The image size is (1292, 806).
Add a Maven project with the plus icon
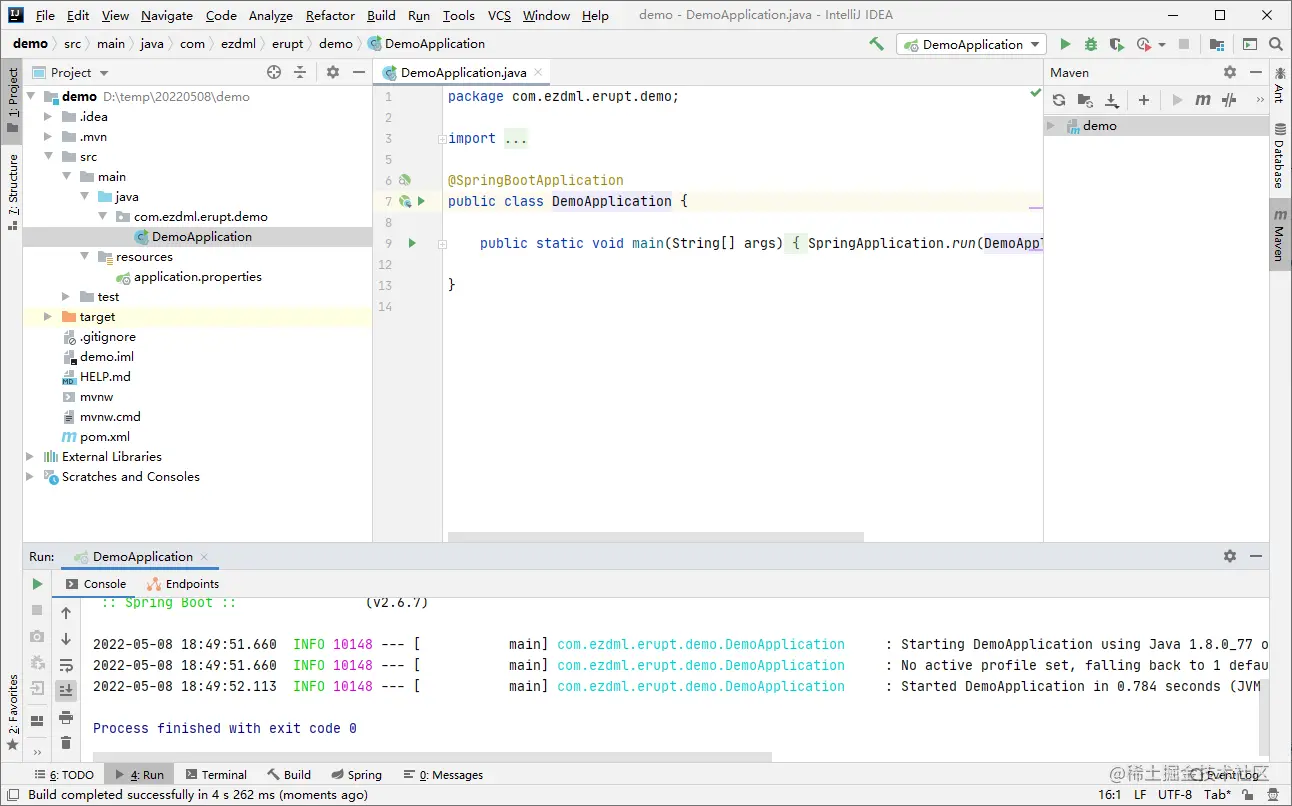[x=1144, y=100]
